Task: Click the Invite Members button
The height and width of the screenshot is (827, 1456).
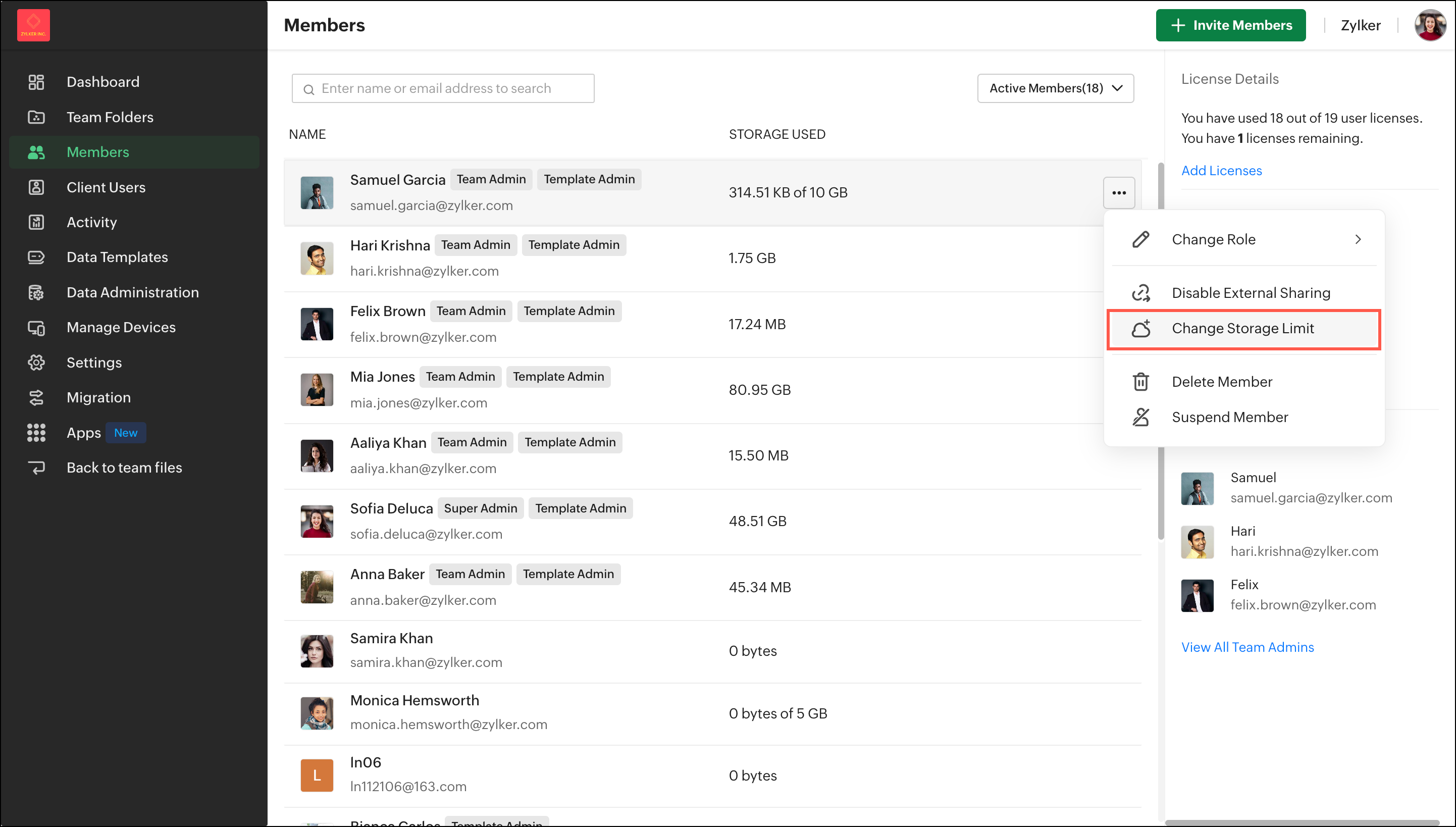Action: pyautogui.click(x=1230, y=25)
